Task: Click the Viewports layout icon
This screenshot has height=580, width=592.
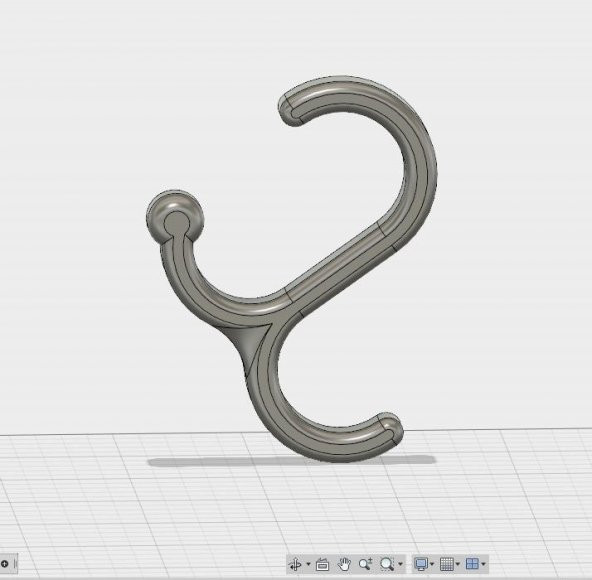Action: point(472,565)
